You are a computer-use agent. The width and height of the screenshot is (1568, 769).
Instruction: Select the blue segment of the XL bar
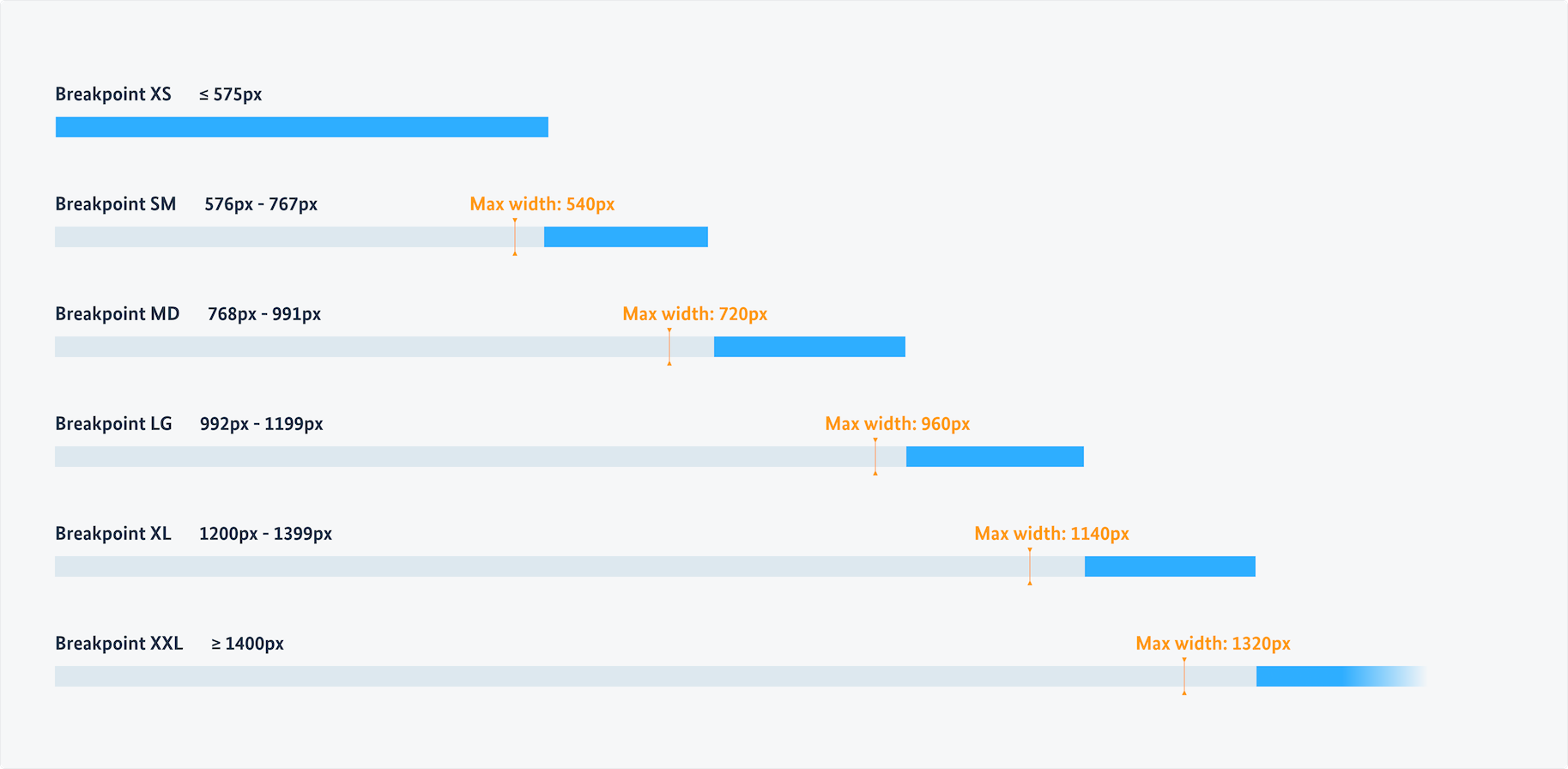(1170, 566)
